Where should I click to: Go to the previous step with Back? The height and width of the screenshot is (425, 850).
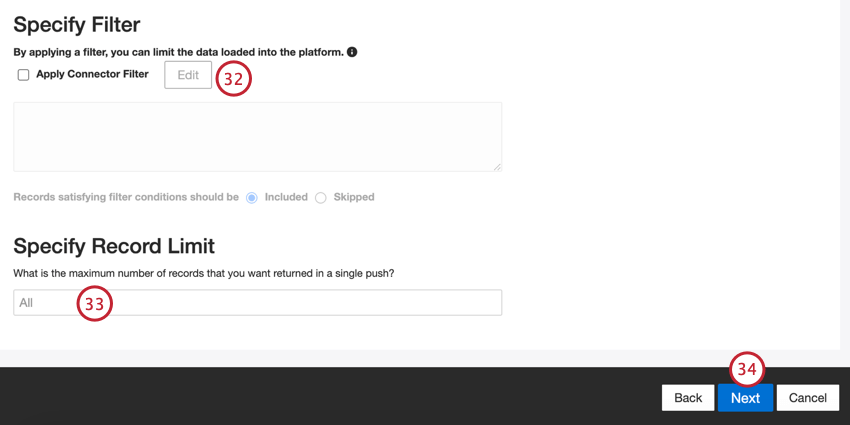688,397
